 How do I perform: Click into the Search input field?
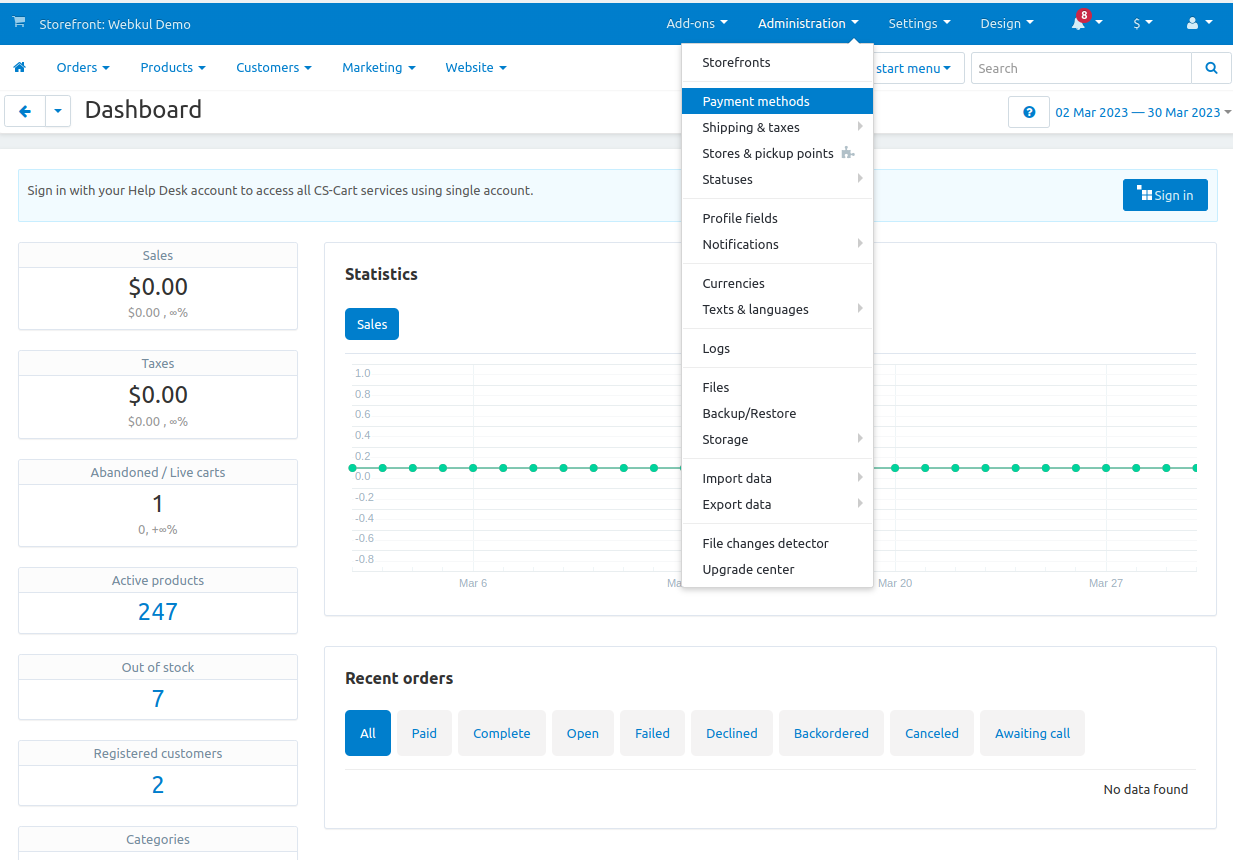[1080, 68]
